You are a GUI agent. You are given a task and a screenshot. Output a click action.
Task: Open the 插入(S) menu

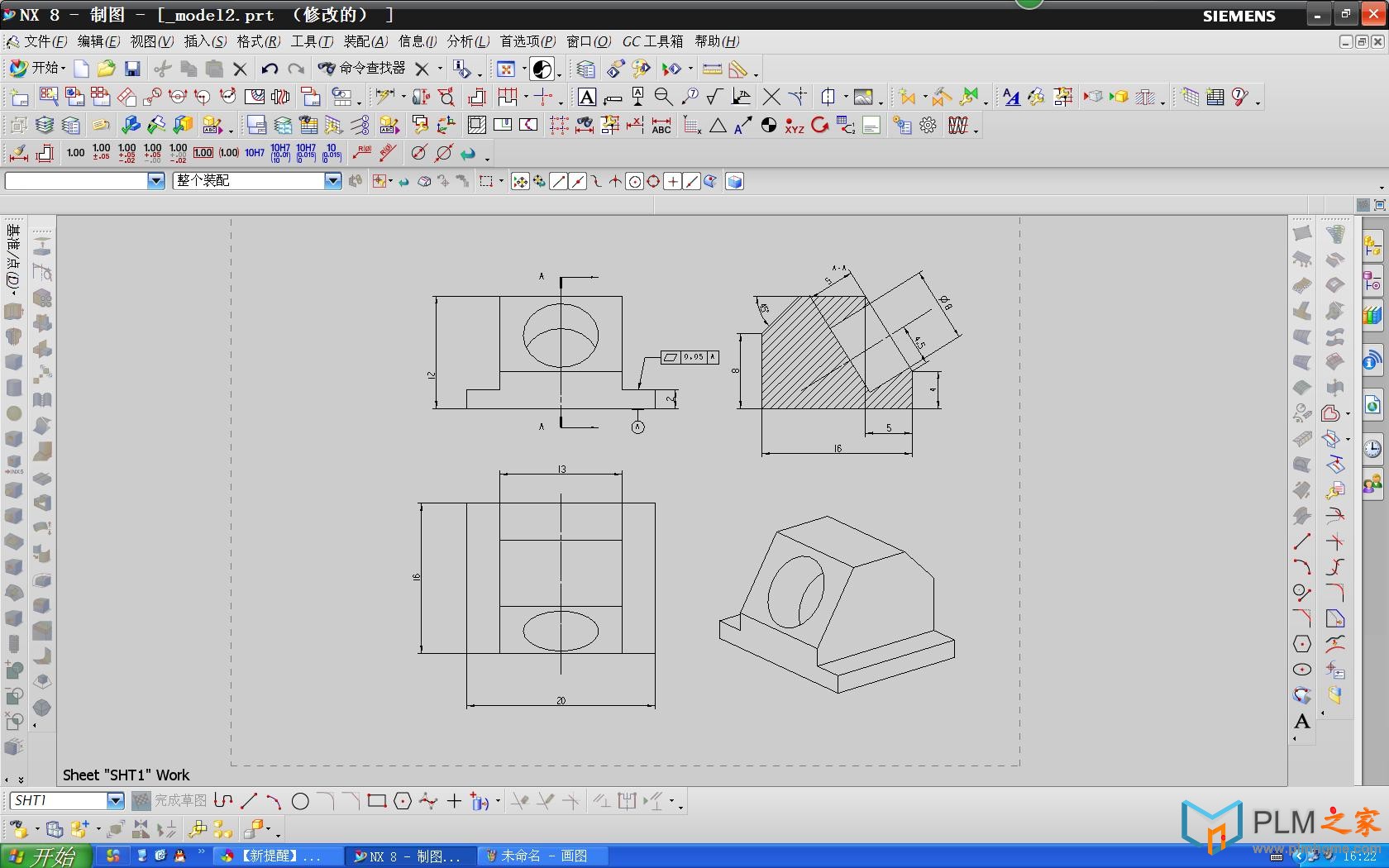click(205, 41)
